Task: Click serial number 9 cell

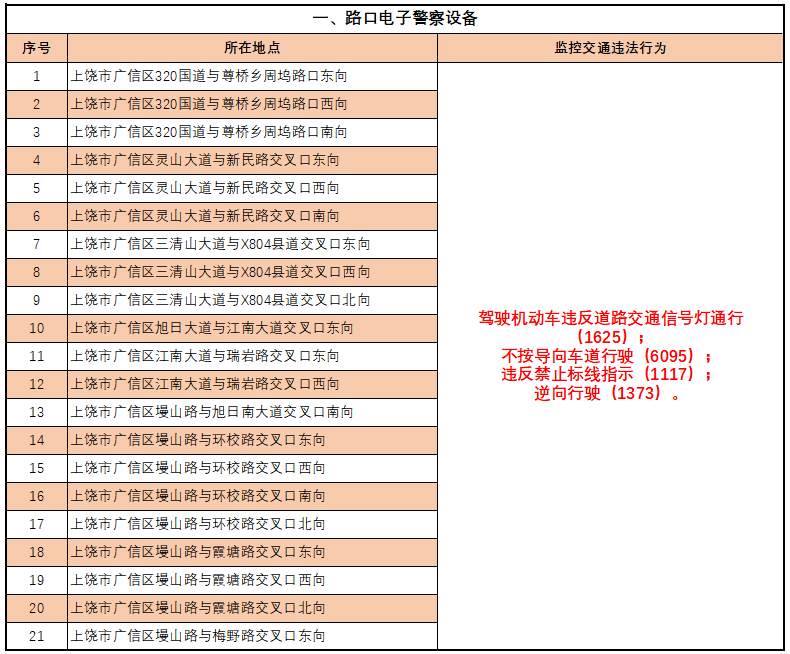Action: coord(36,300)
